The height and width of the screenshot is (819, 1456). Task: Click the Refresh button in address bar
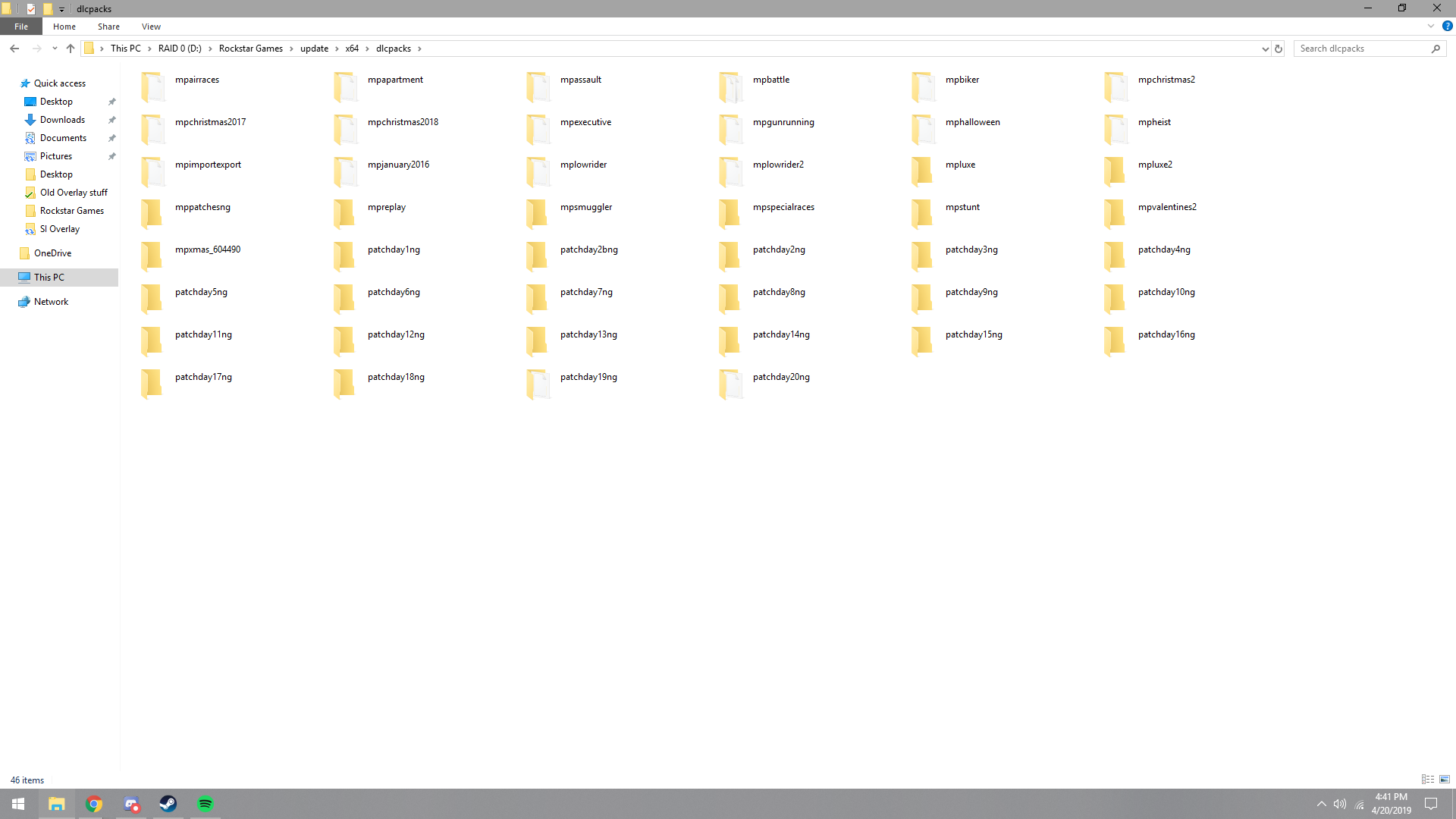coord(1279,49)
